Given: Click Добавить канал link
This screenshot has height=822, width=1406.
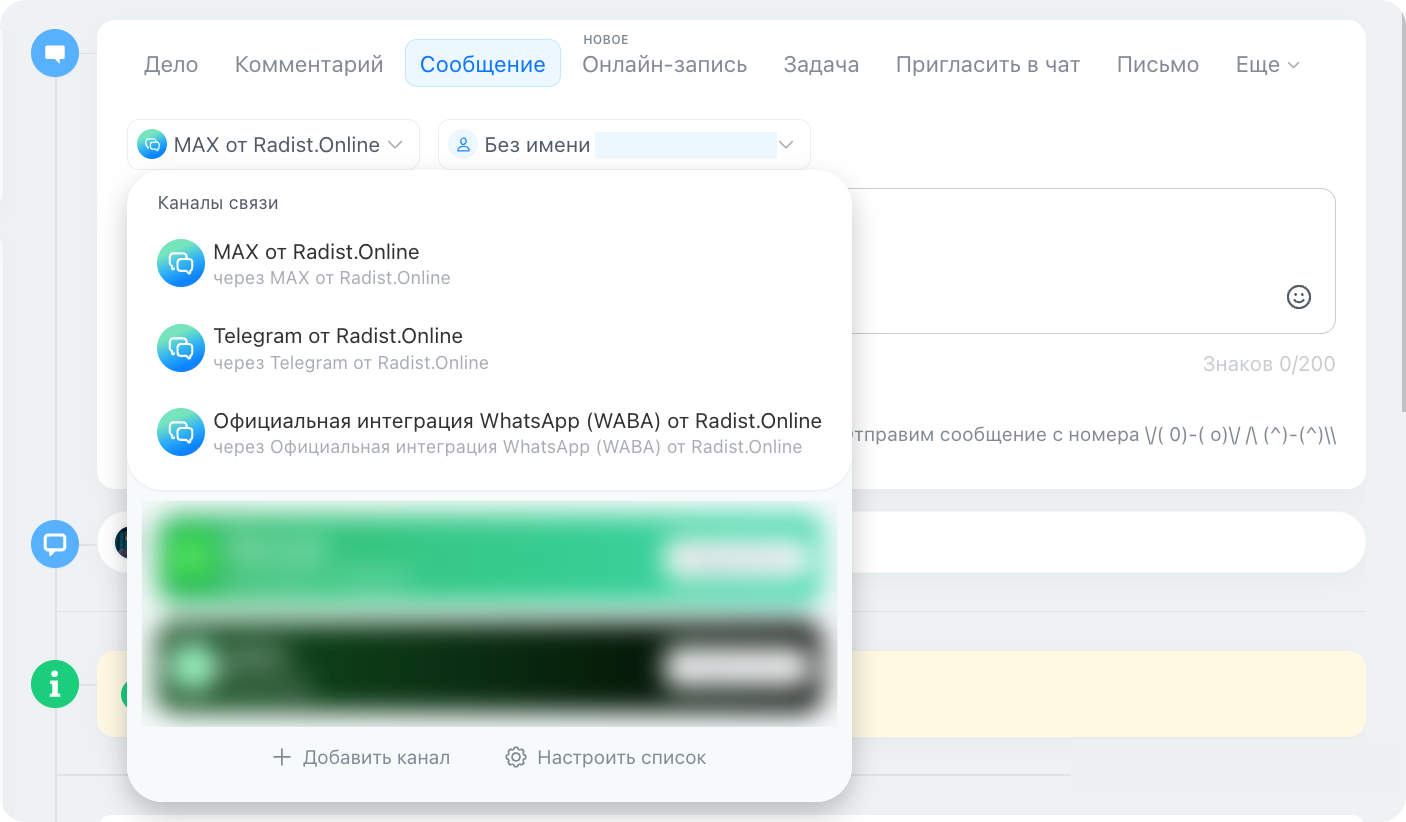Looking at the screenshot, I should tap(361, 757).
